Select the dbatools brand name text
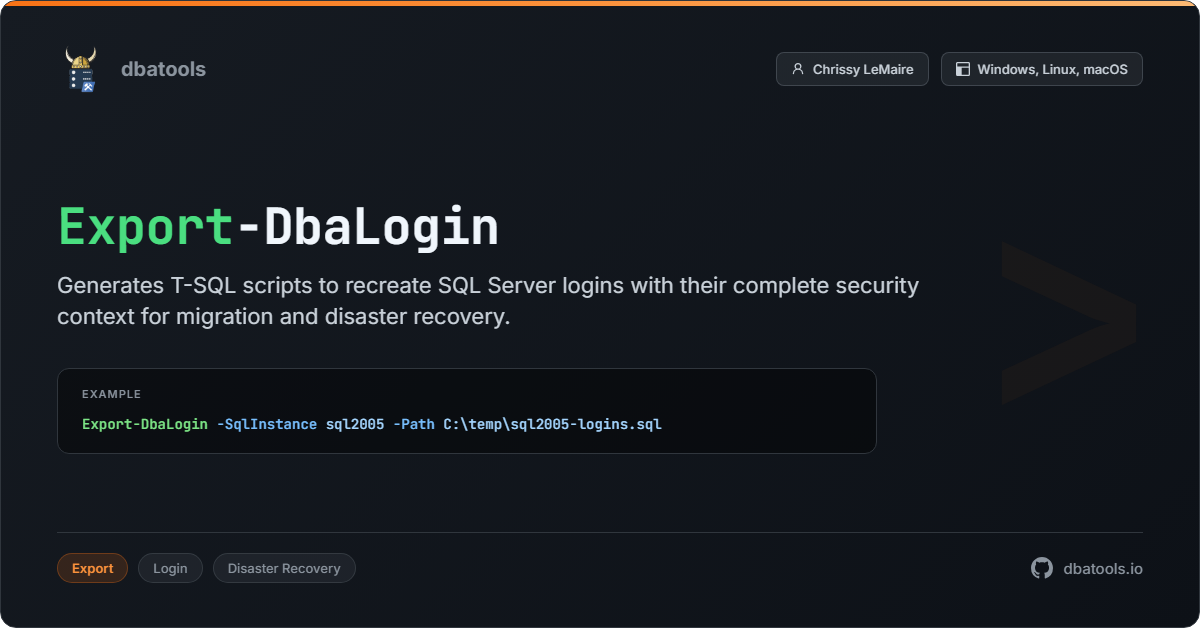 [163, 69]
